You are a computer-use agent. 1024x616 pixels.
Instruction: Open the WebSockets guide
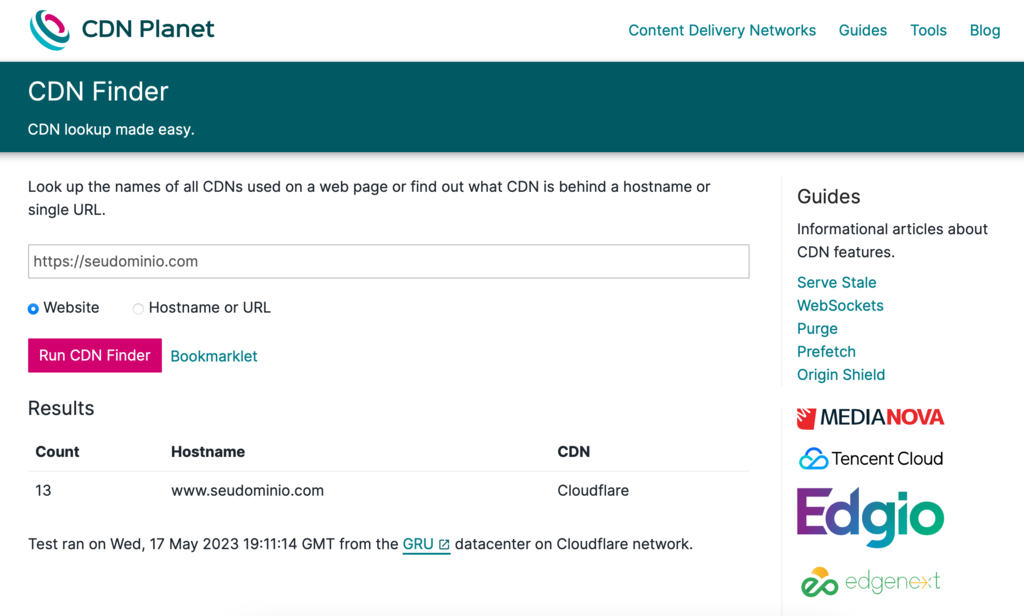(840, 305)
